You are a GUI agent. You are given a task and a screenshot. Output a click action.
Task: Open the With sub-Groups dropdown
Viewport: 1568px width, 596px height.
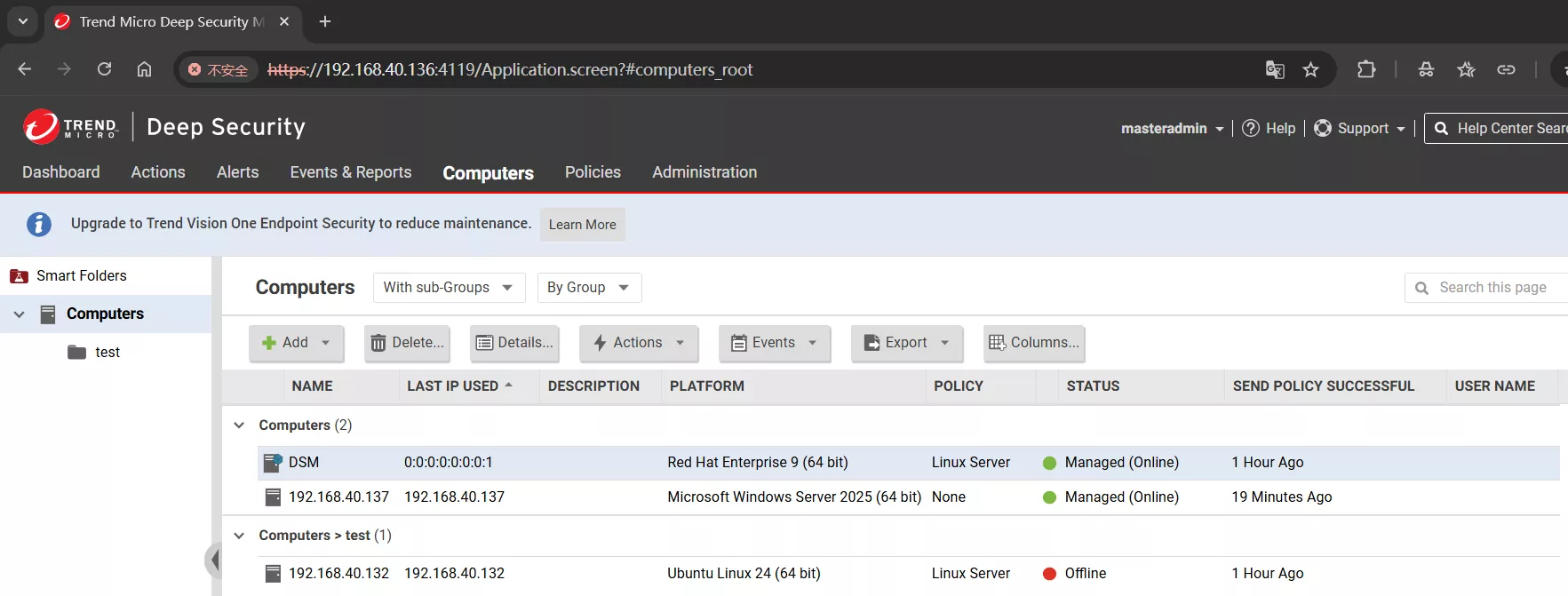(x=449, y=288)
